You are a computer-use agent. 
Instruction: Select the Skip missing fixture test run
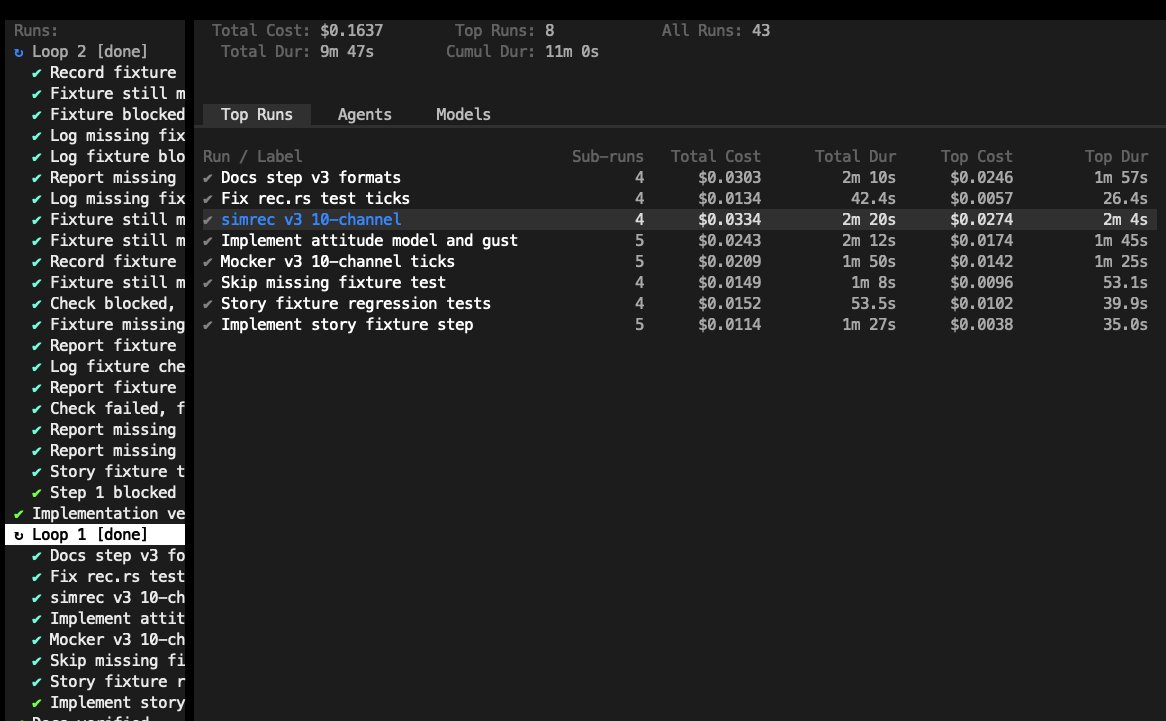(333, 282)
